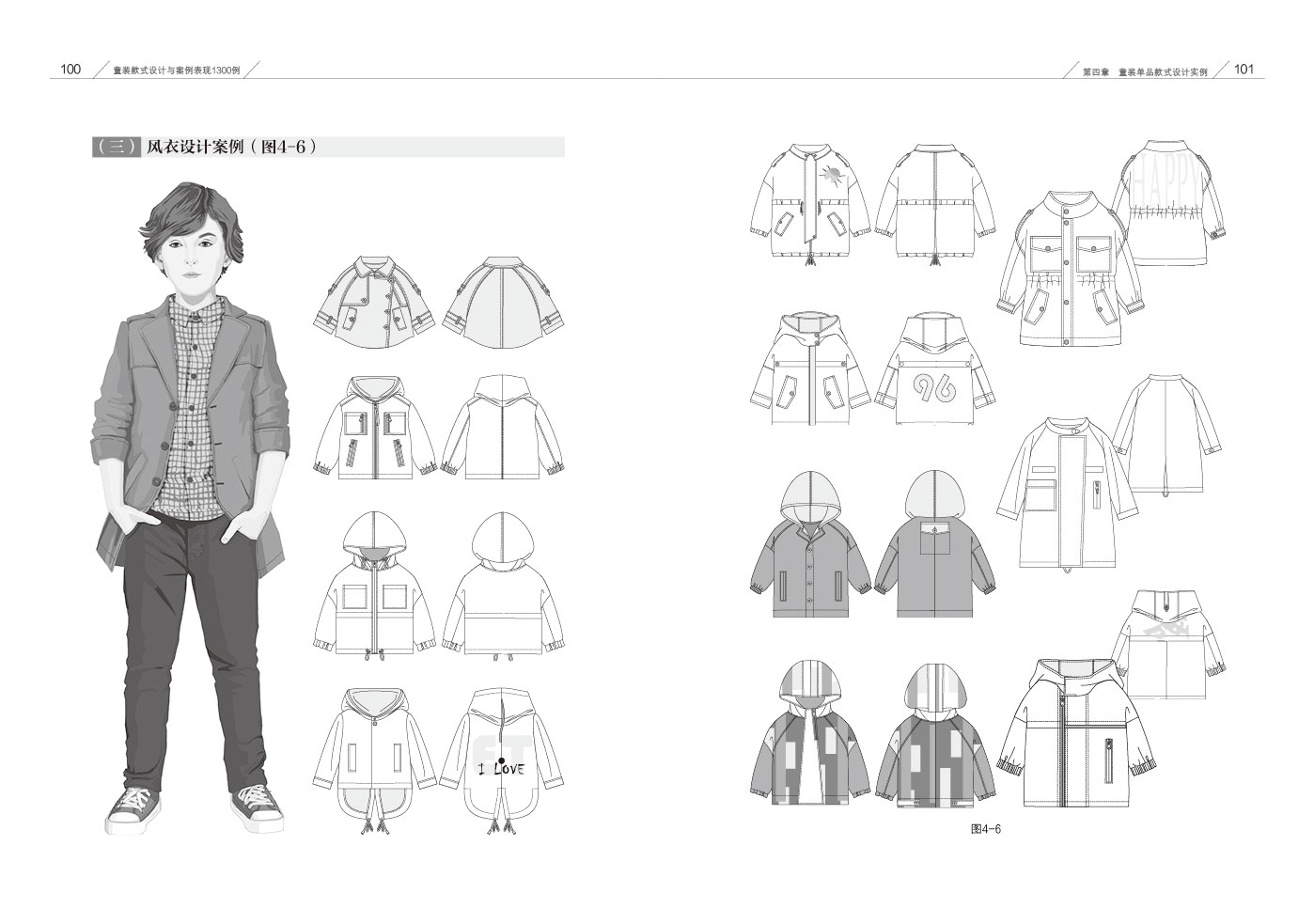
Task: Click the parka front with sun graphic
Action: coord(808,204)
